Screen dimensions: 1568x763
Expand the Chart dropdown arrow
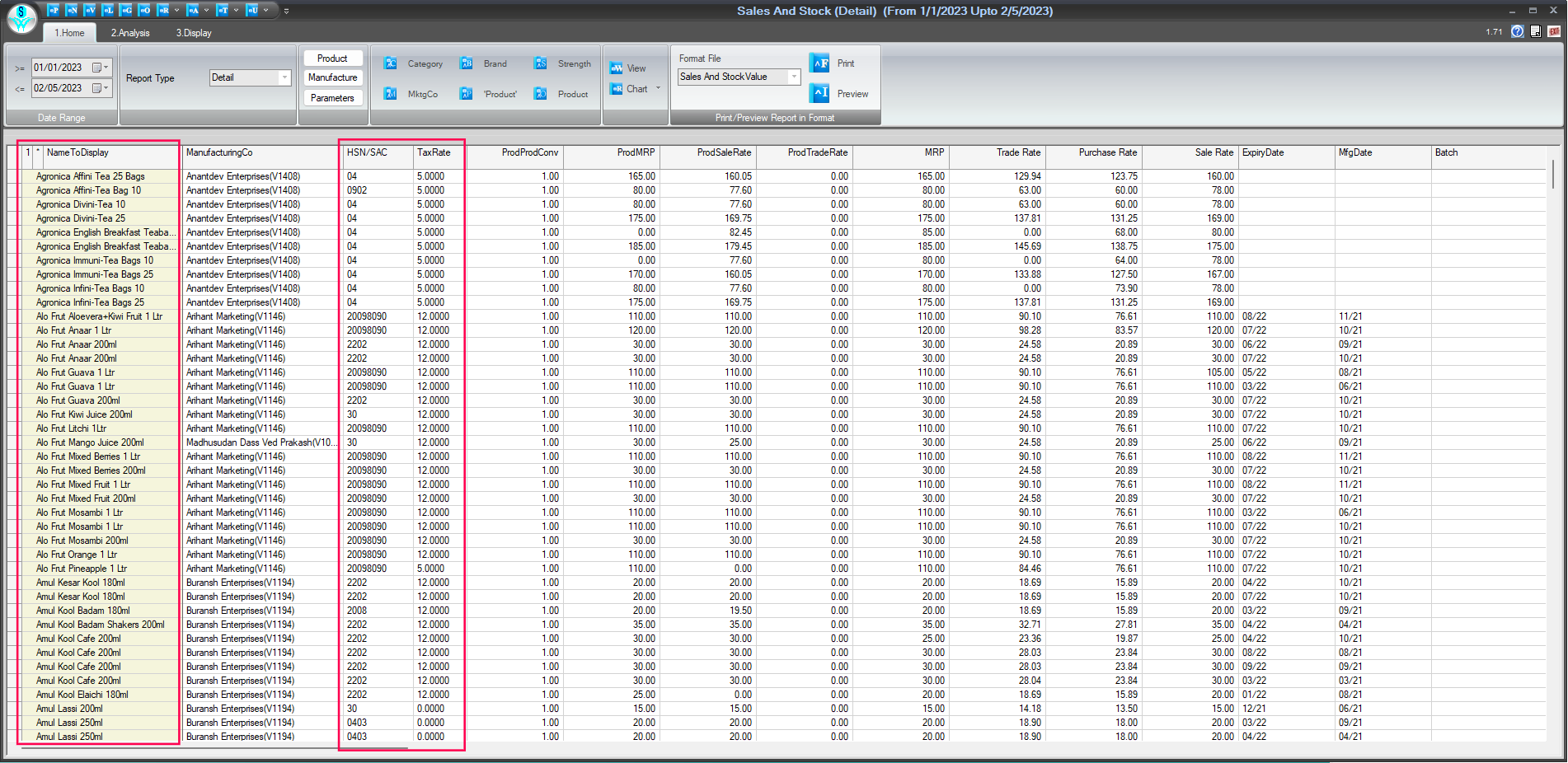pyautogui.click(x=658, y=88)
